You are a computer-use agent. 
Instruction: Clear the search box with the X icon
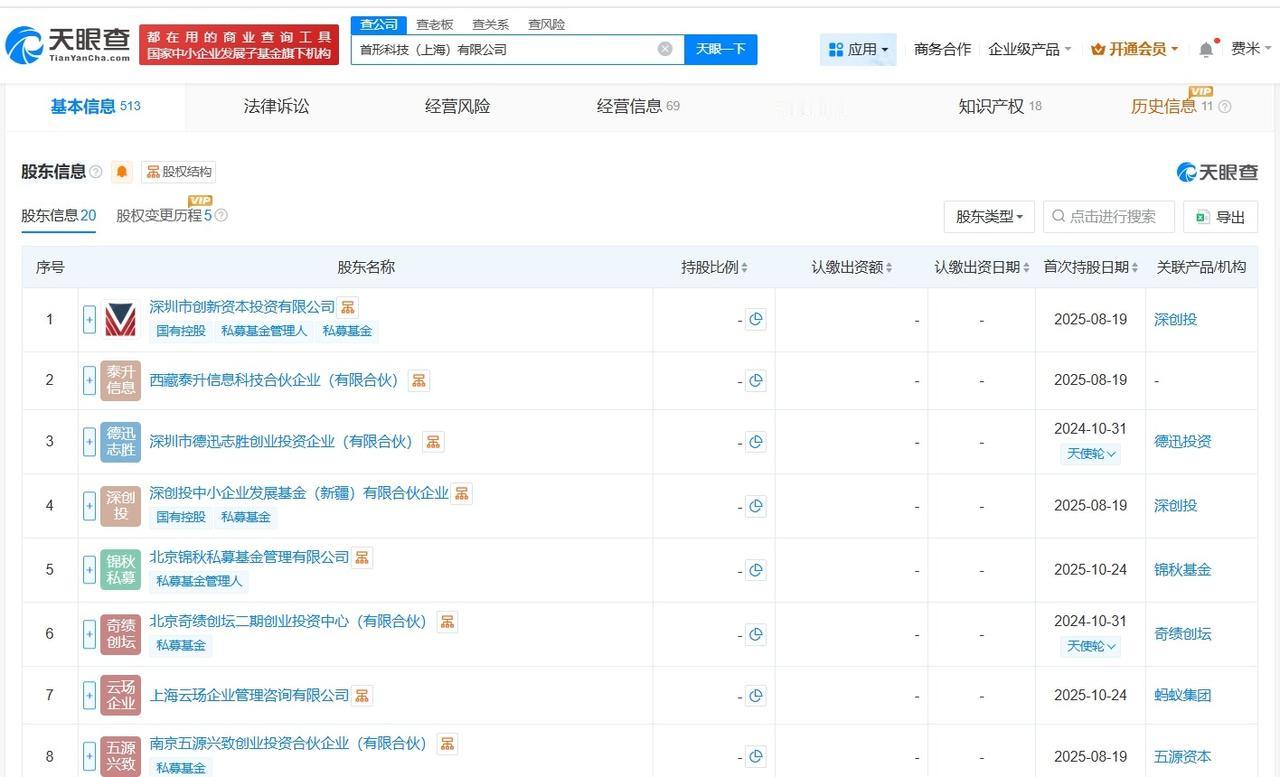point(665,49)
